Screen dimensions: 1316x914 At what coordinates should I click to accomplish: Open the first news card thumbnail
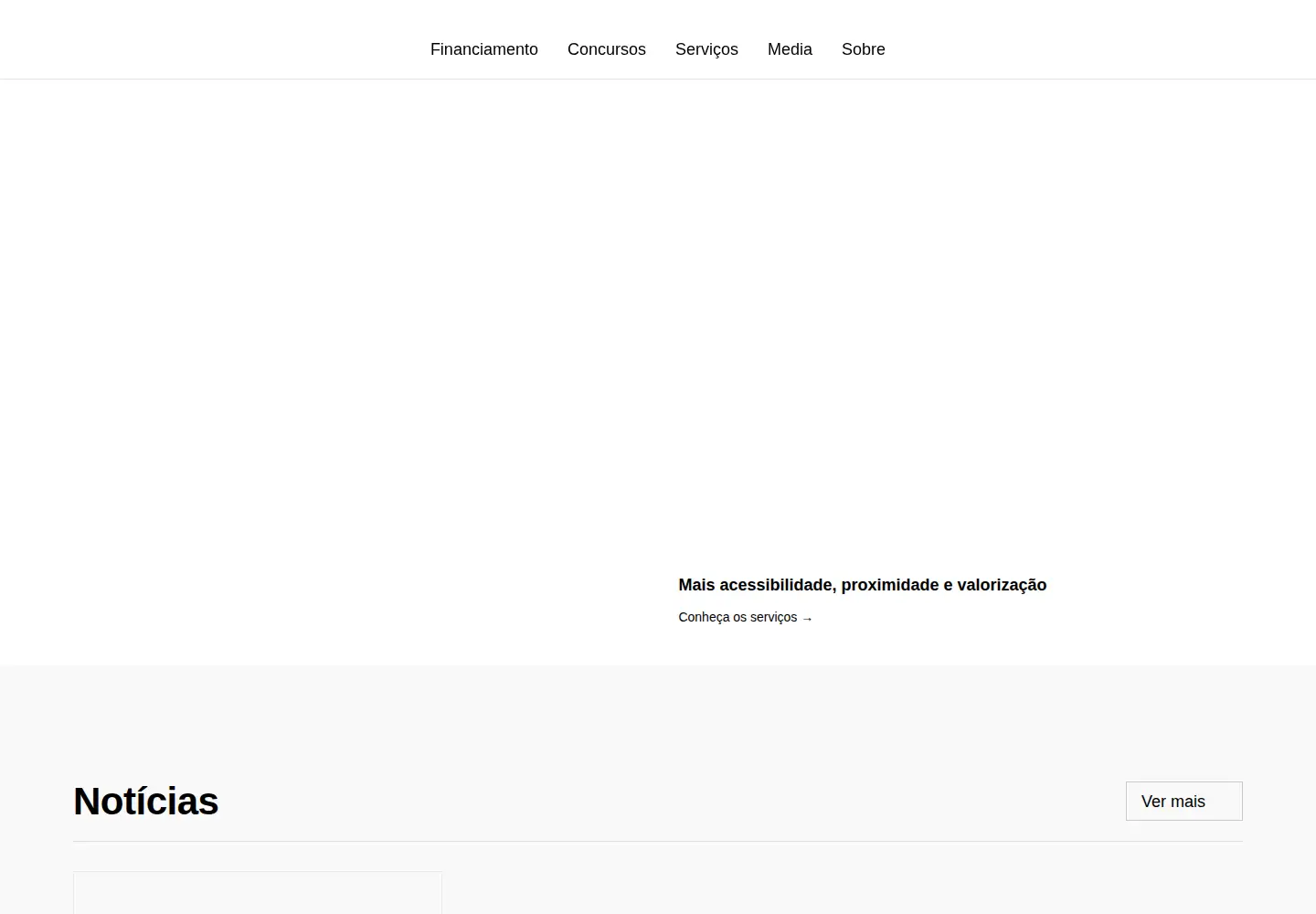tap(258, 893)
